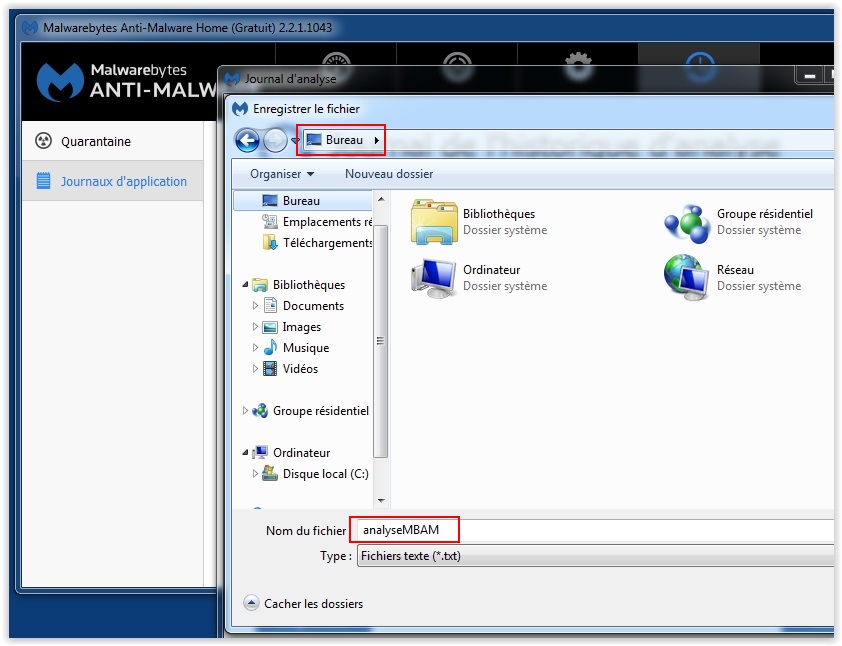Open the Malwarebytes history clock tab
The image size is (842, 646).
point(699,65)
